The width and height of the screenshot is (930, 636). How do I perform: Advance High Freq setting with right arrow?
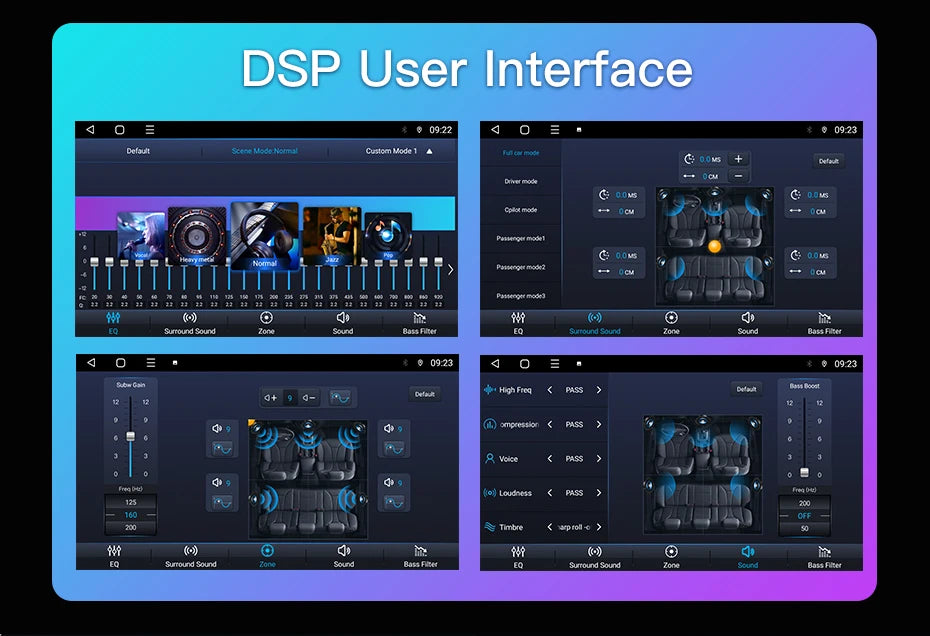[599, 390]
